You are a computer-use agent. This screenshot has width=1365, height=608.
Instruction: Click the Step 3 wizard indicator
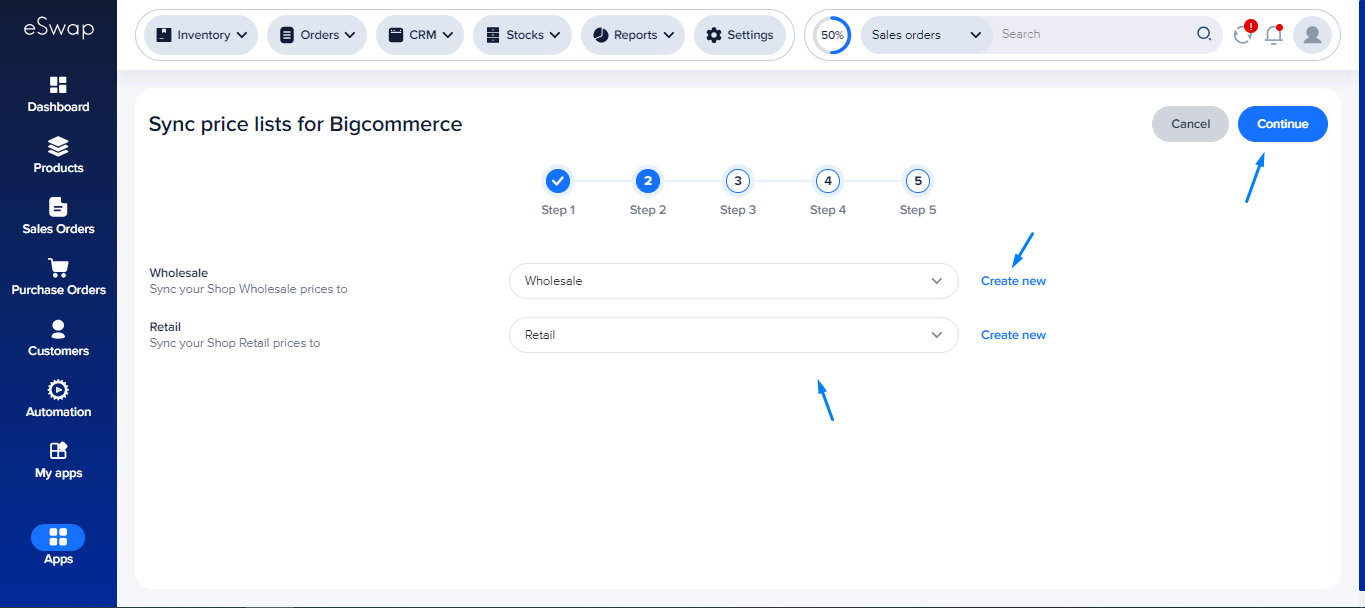click(738, 181)
